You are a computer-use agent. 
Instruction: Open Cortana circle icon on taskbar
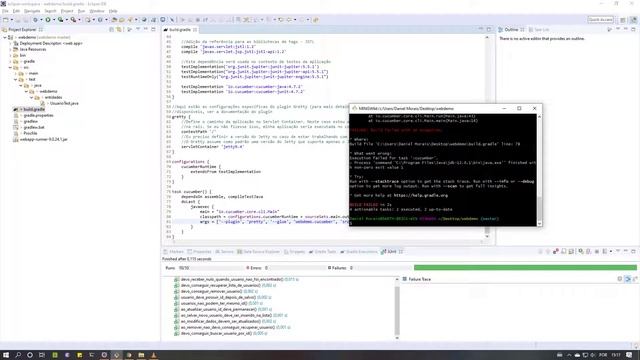30,355
